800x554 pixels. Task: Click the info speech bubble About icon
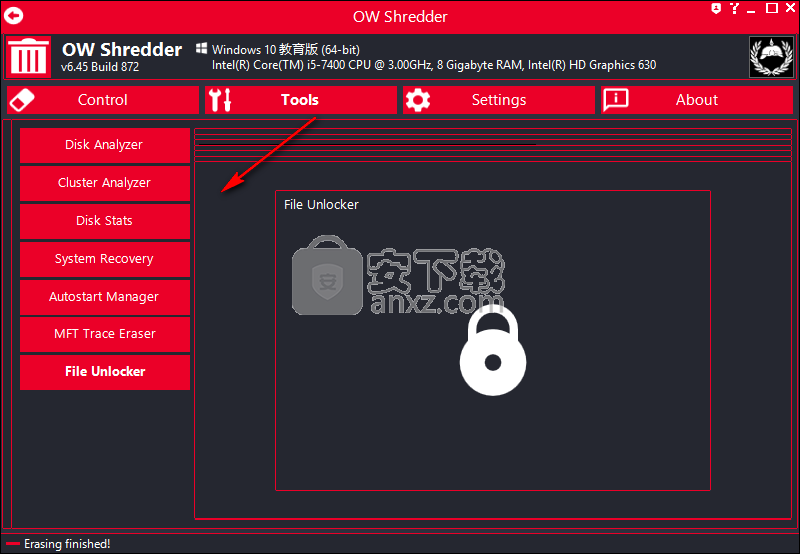(x=616, y=99)
